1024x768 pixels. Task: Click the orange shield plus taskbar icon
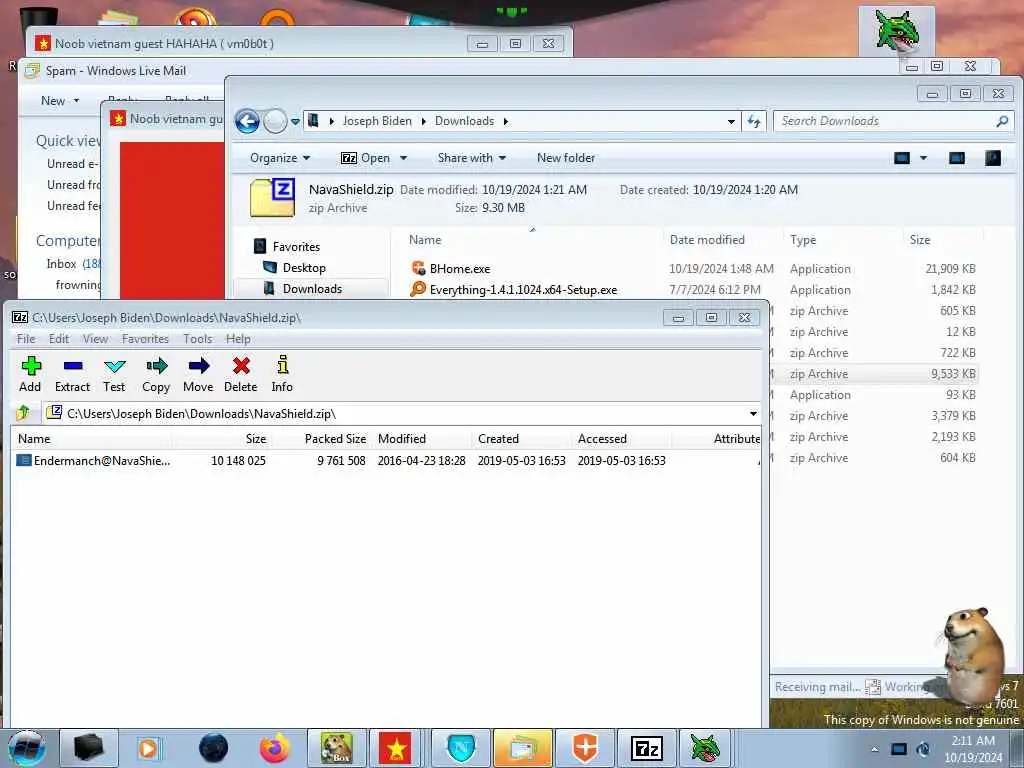tap(585, 748)
